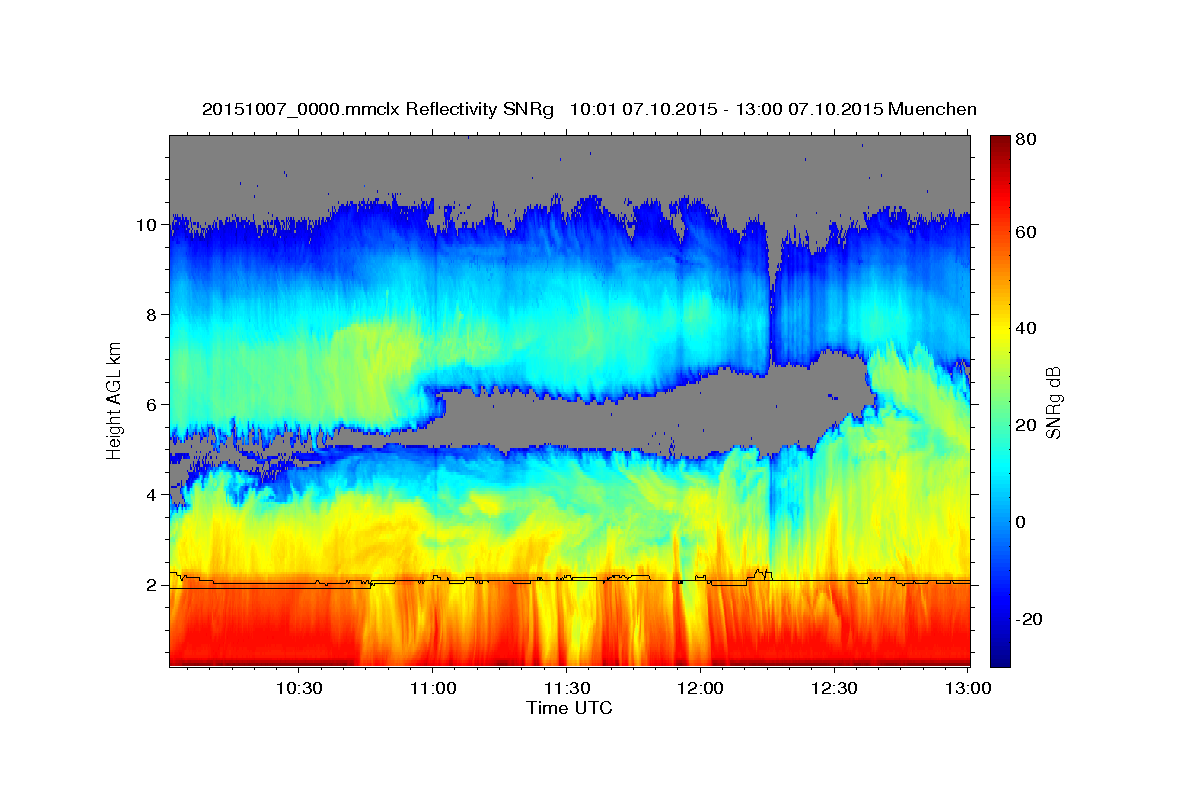Viewport: 1200px width, 800px height.
Task: Click the colorbar value 60
Action: 1028,232
